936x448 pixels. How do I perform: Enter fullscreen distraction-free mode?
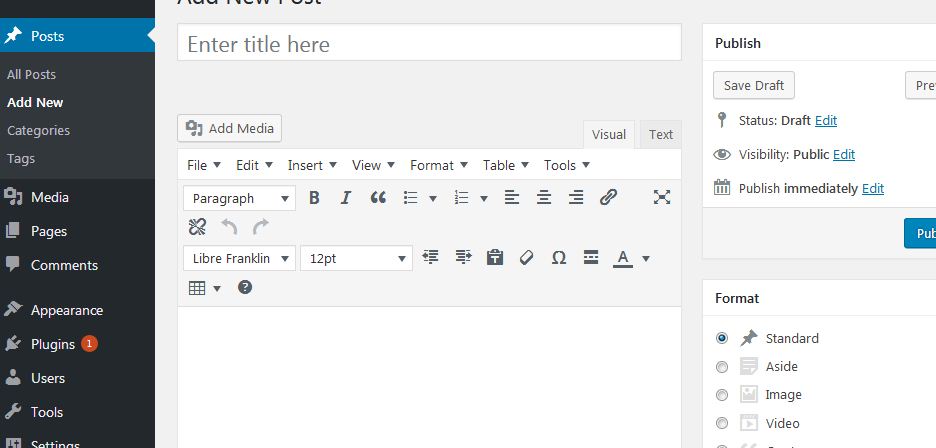tap(661, 198)
